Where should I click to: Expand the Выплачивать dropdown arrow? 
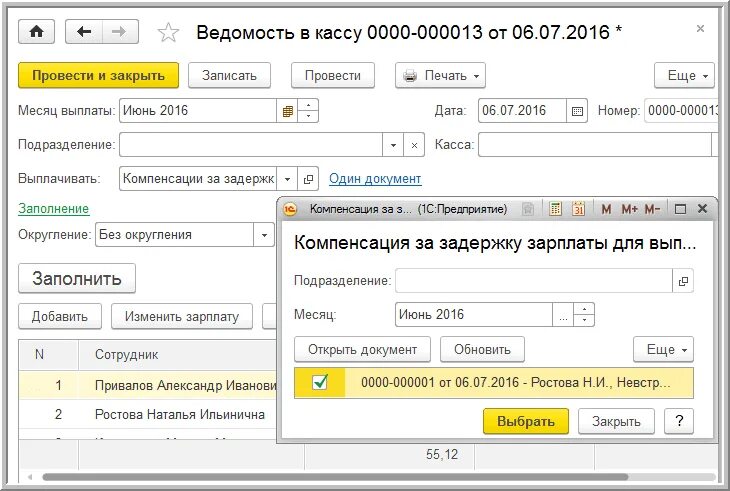click(x=287, y=179)
